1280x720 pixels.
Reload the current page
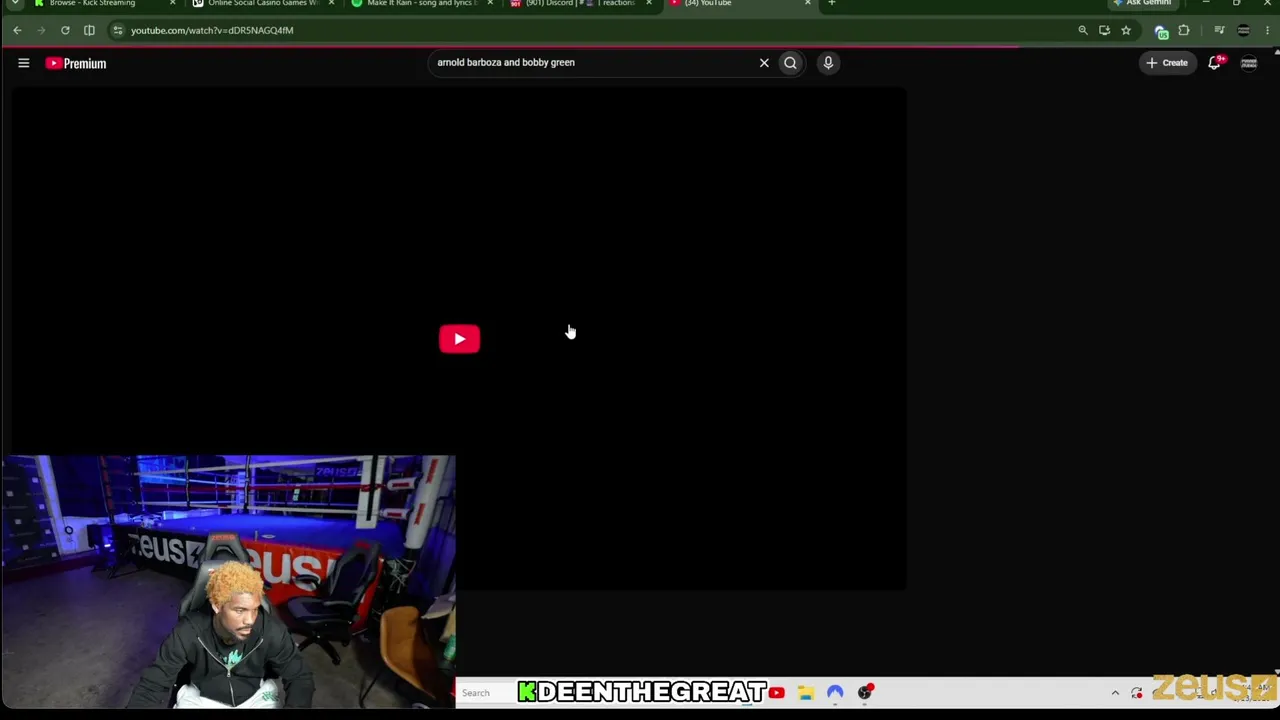tap(65, 31)
